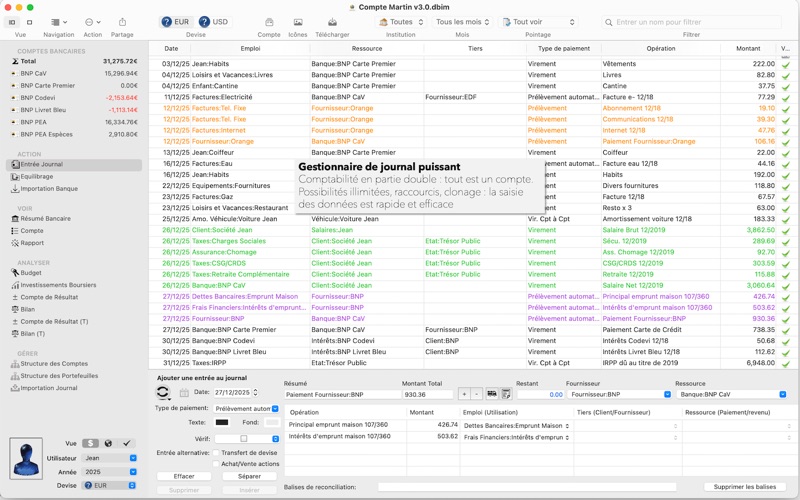This screenshot has height=500, width=800.
Task: Open the Navigation toolbar menu
Action: [59, 22]
